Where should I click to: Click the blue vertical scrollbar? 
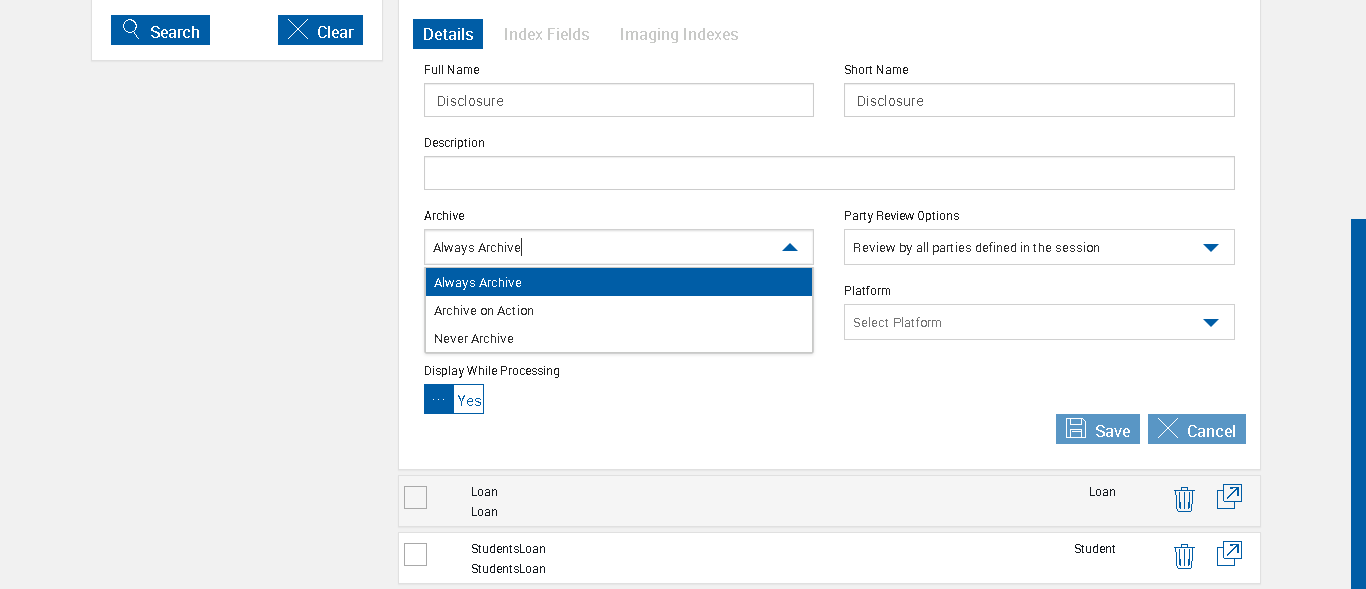click(x=1358, y=400)
